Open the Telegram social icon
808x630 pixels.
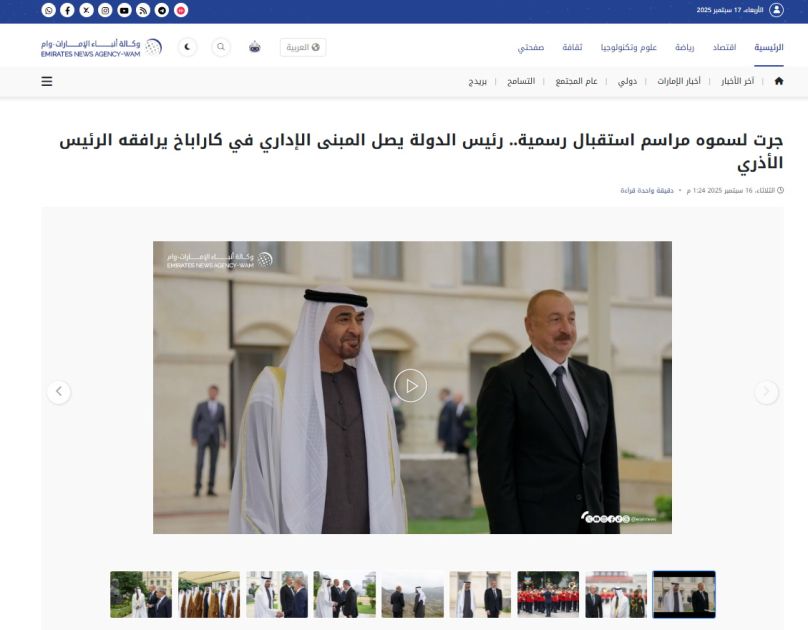pyautogui.click(x=162, y=10)
